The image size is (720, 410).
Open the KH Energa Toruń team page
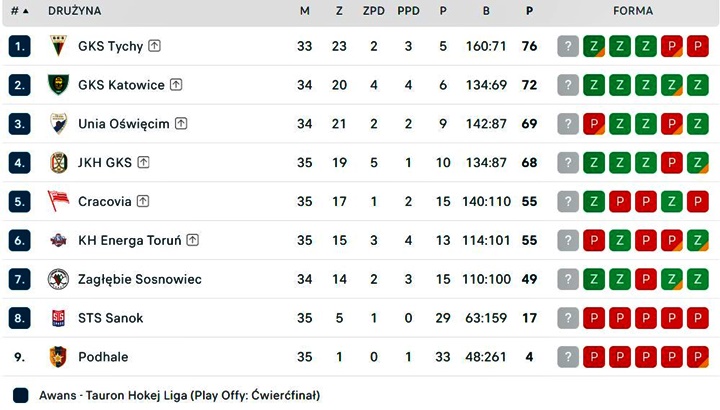(x=129, y=240)
